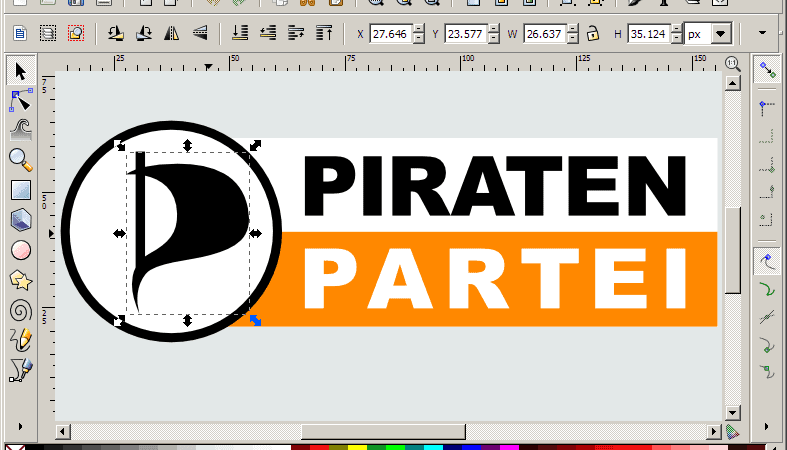The image size is (787, 450).
Task: Rotate selection 90° clockwise
Action: point(144,34)
